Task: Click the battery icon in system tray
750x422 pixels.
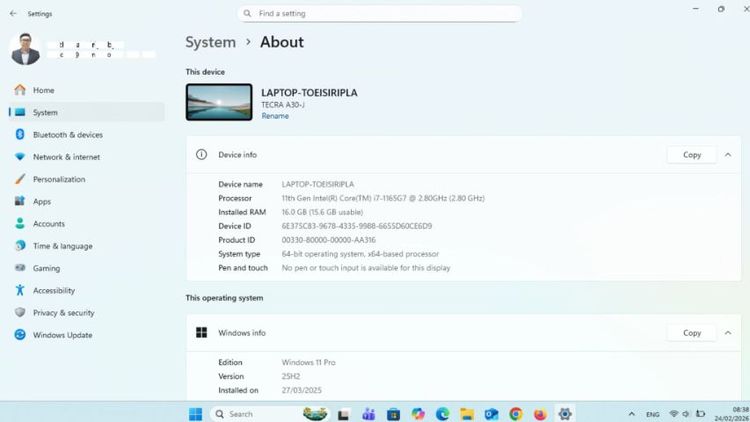Action: tap(700, 414)
